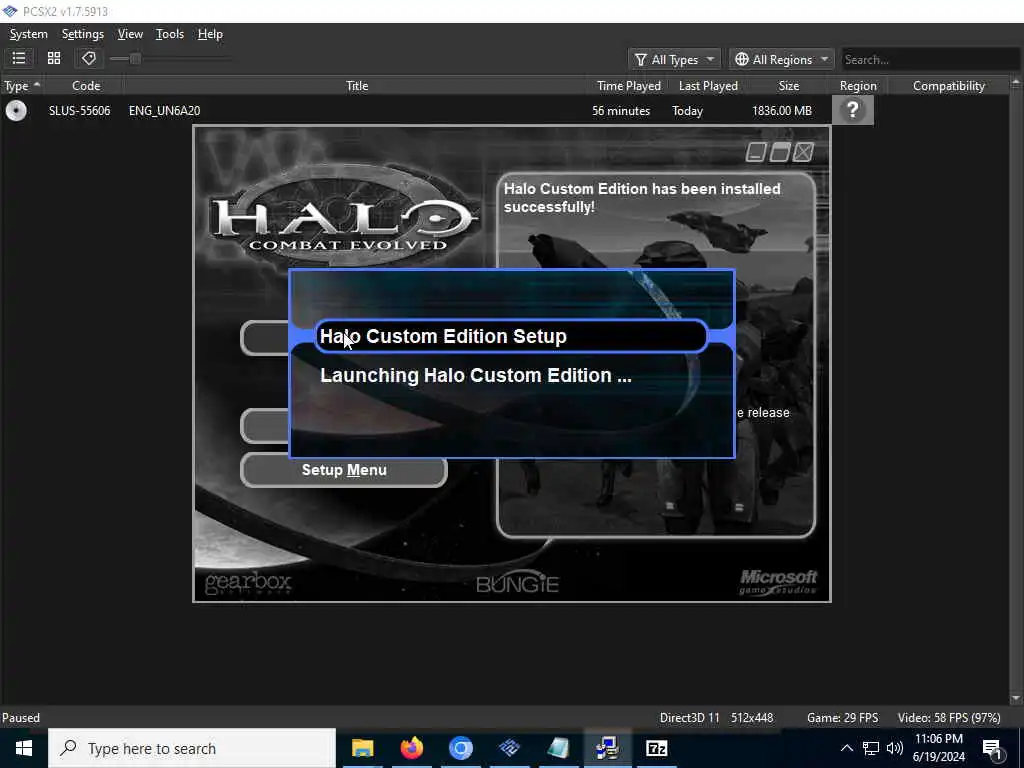Click the unknown region question mark icon
The height and width of the screenshot is (768, 1024).
852,110
